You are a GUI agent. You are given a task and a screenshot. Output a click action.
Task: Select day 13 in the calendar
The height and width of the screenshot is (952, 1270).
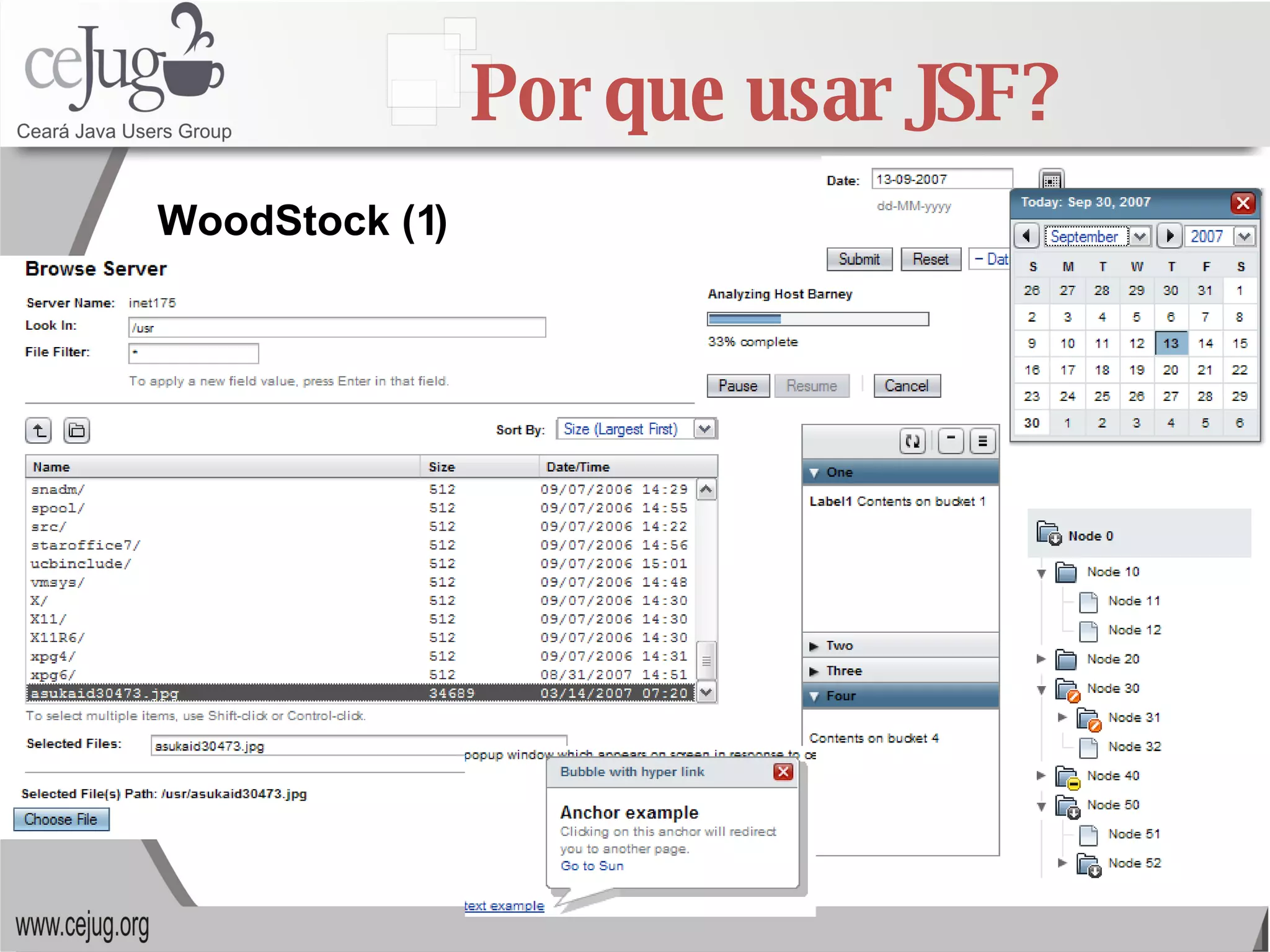1171,343
